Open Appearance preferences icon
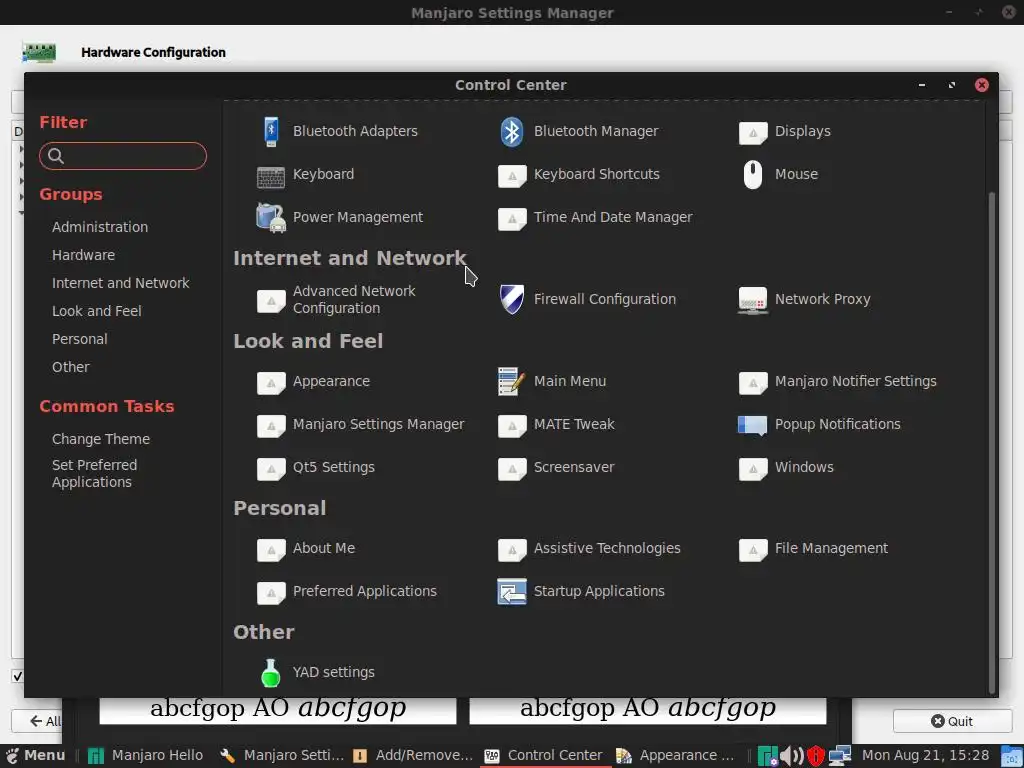The image size is (1024, 768). [270, 383]
